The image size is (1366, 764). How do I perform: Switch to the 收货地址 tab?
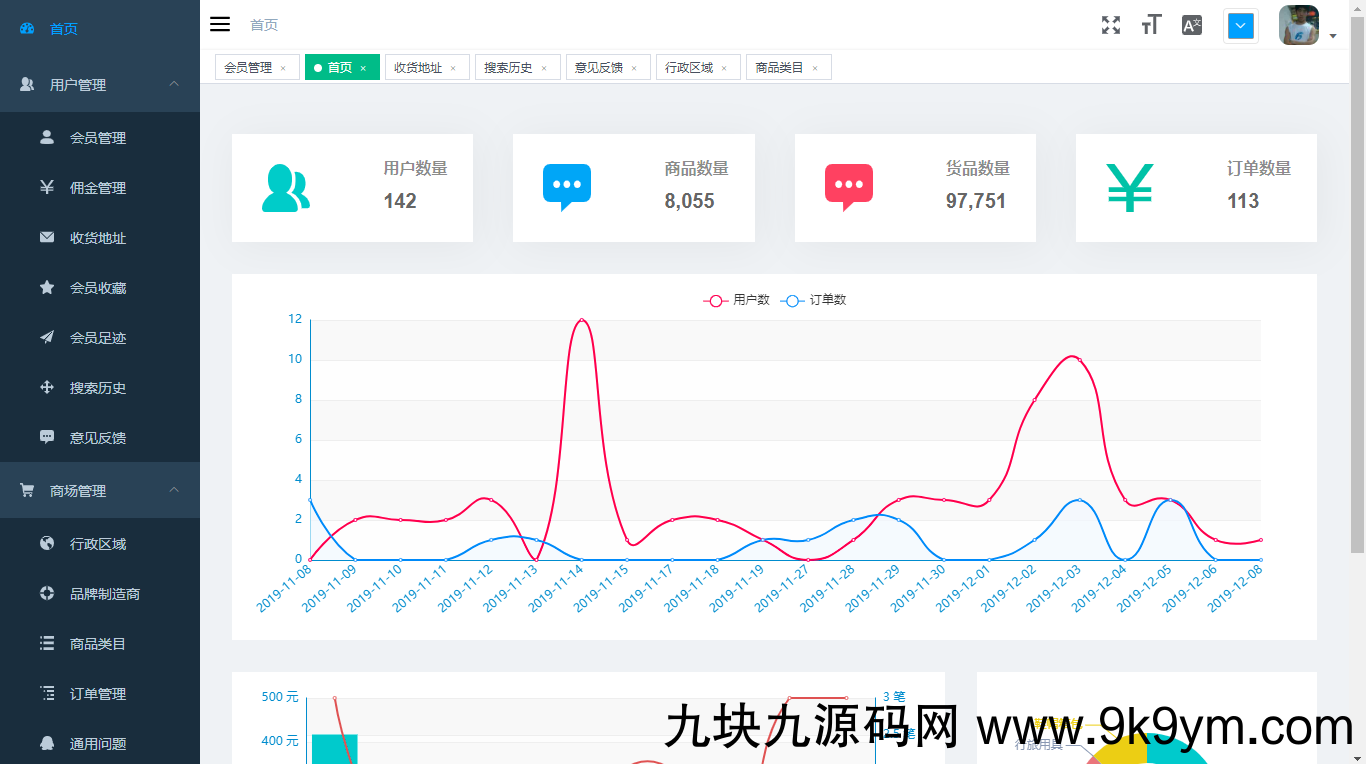[x=418, y=68]
